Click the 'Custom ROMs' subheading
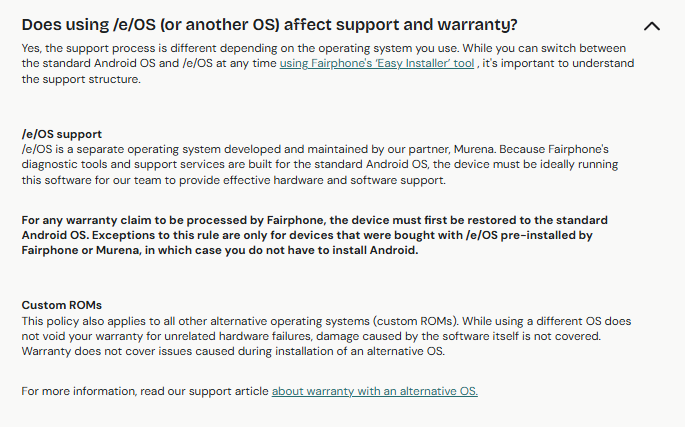 coord(62,305)
